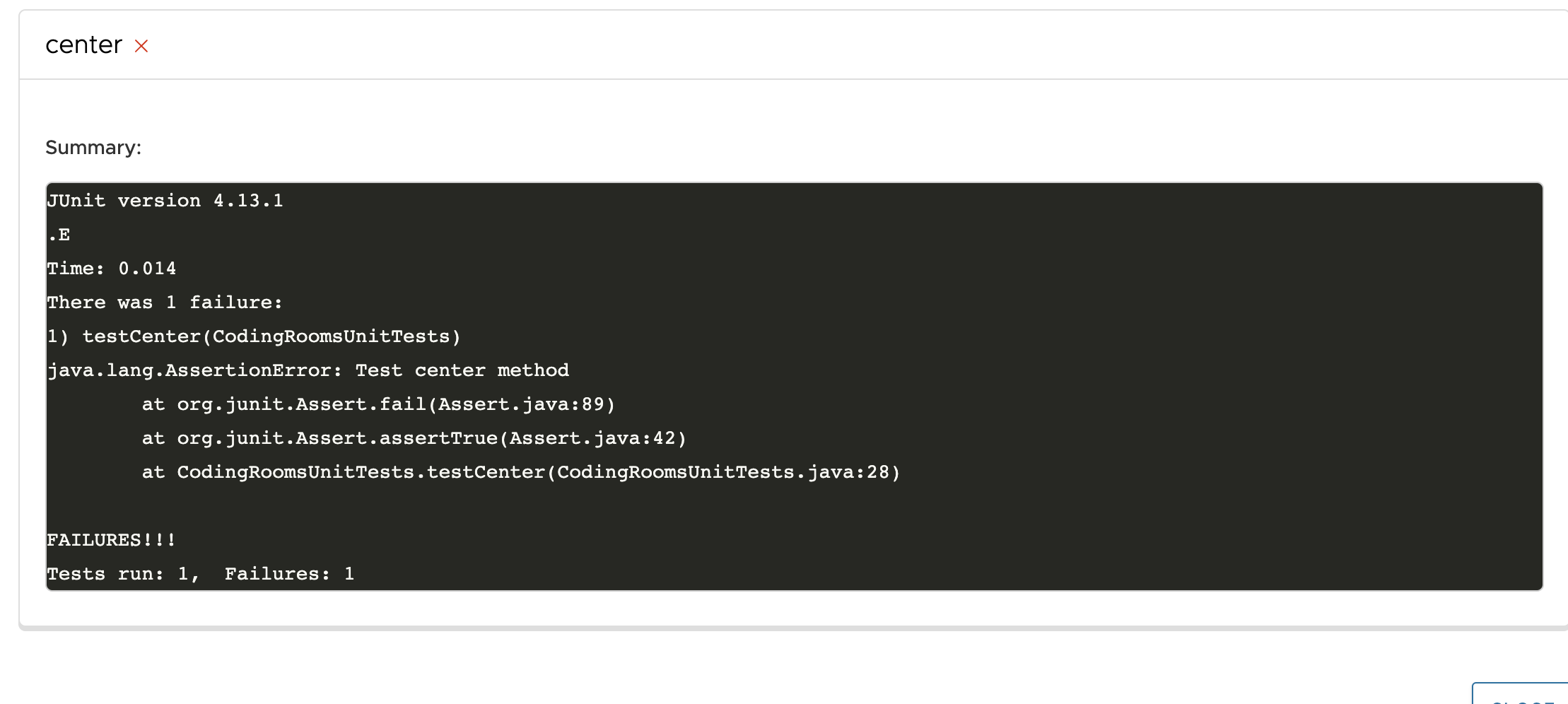The image size is (1568, 704).
Task: Select the testCenter(CodingRoomsUnitTests) failure entry
Action: [x=253, y=336]
